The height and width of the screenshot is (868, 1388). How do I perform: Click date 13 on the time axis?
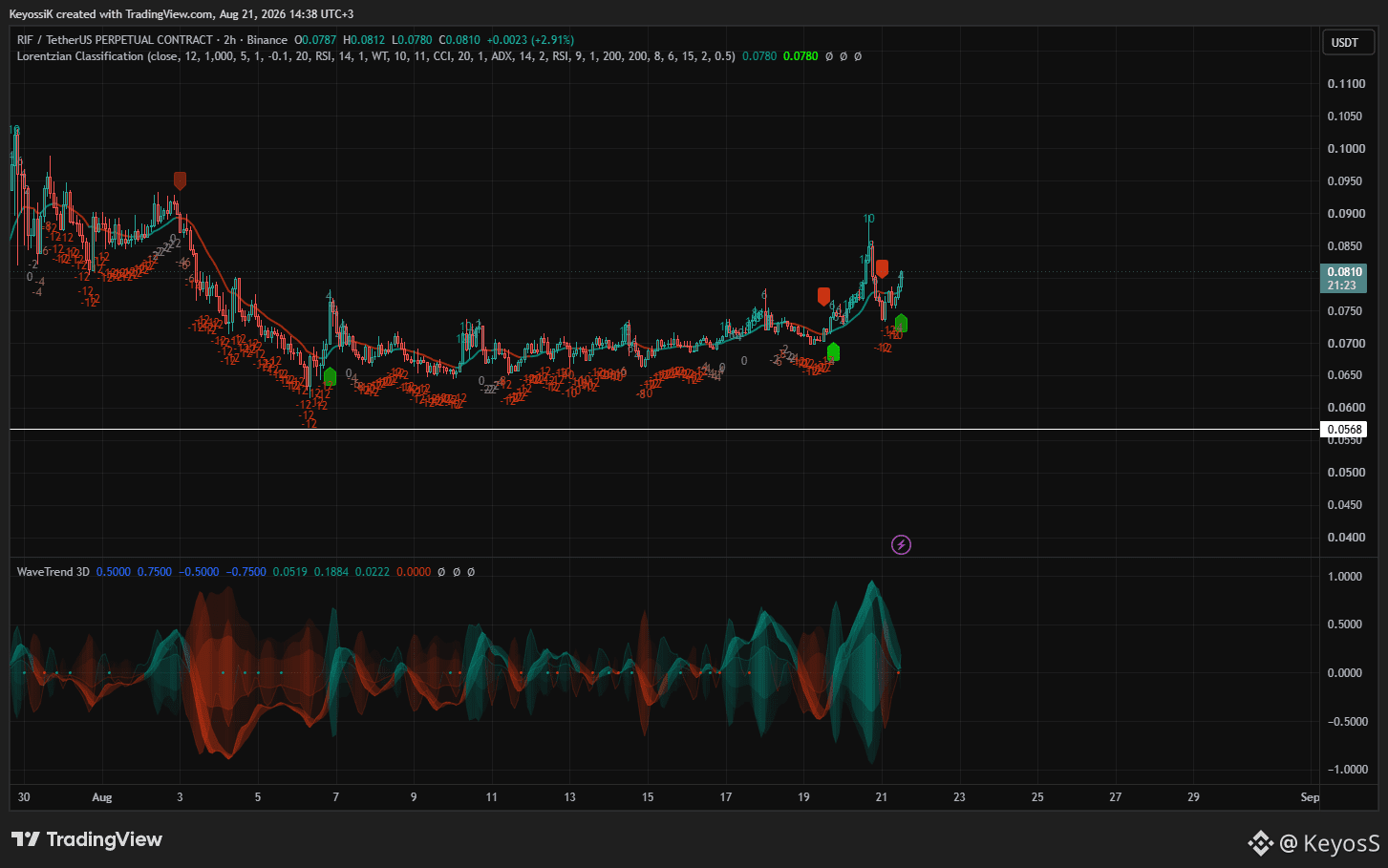pos(569,797)
